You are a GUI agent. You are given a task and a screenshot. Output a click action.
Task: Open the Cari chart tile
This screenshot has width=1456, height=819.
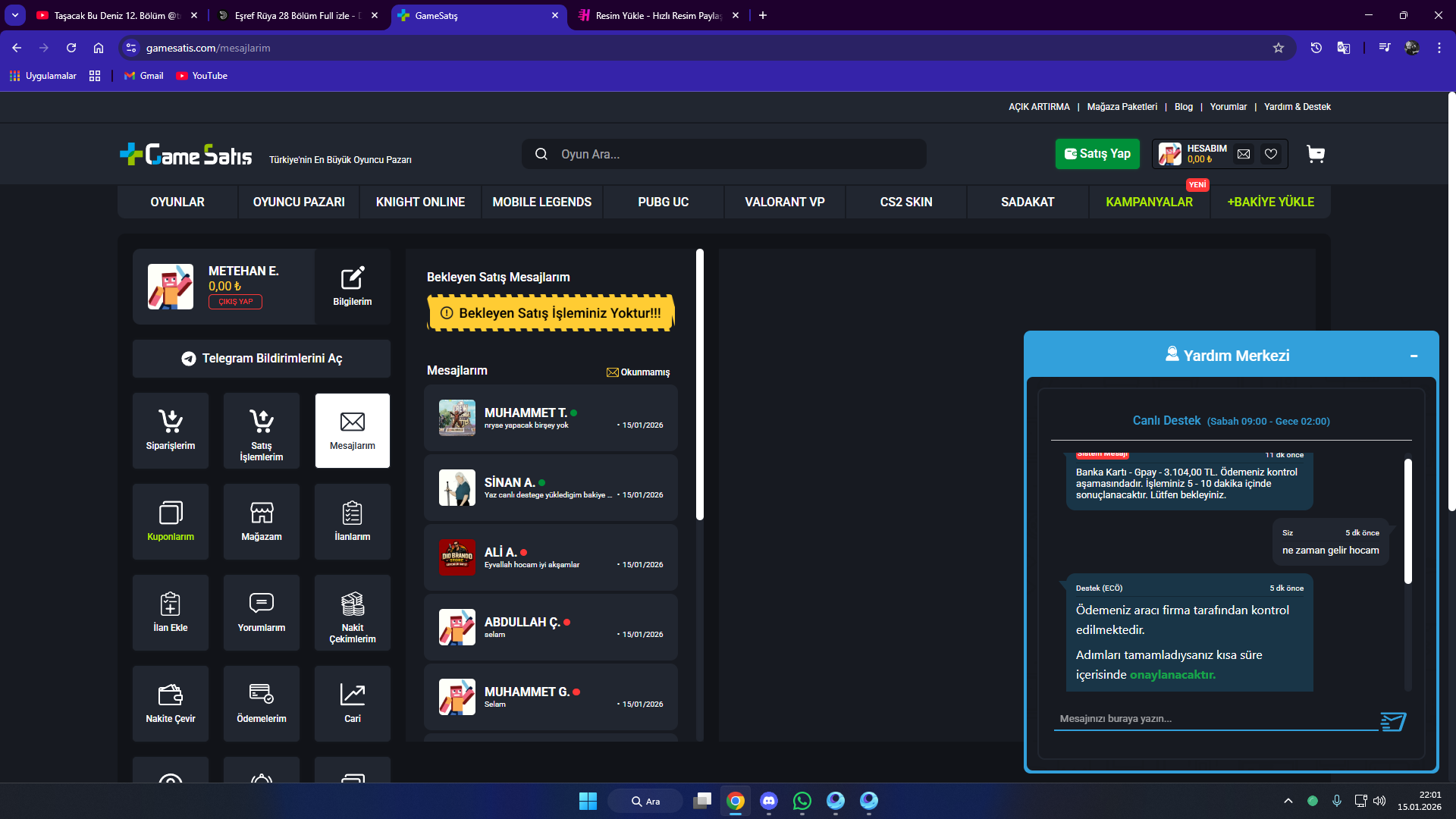pyautogui.click(x=353, y=703)
